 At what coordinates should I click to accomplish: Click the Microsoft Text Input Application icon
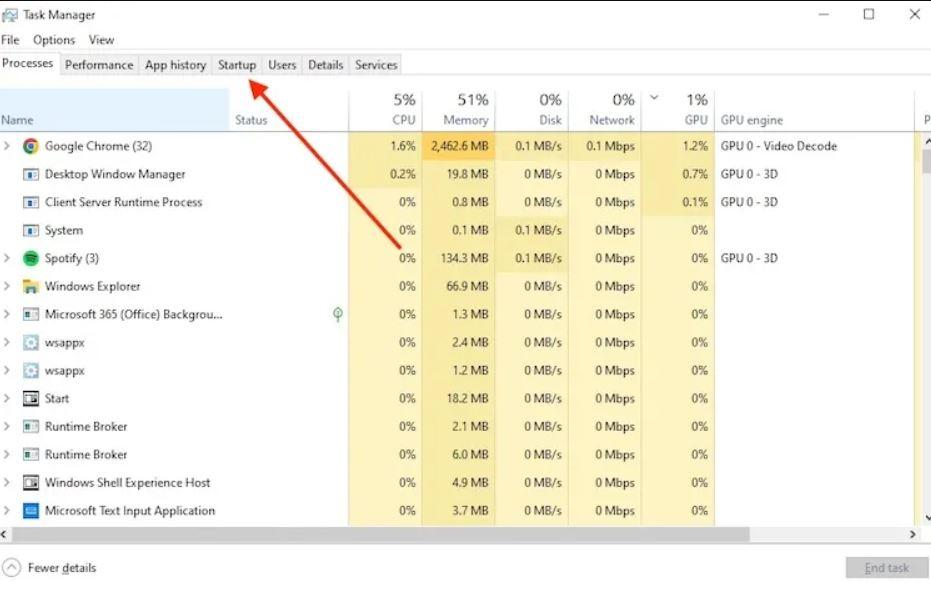pos(31,510)
